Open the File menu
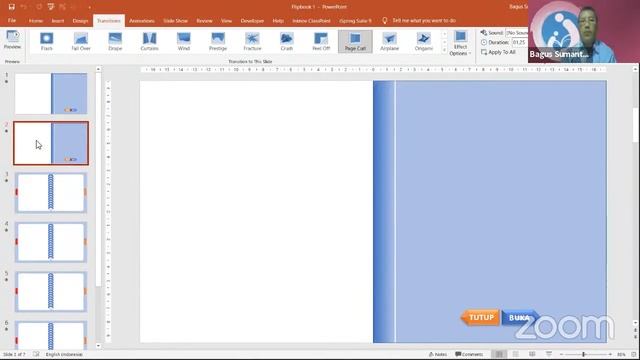640x360 pixels. [x=12, y=20]
